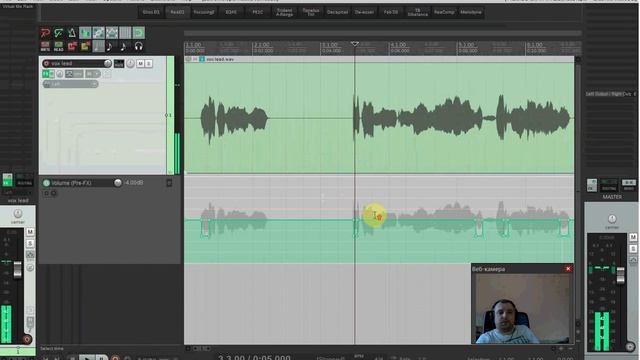640x360 pixels.
Task: Click the red icon next to READ
Action: point(72,46)
